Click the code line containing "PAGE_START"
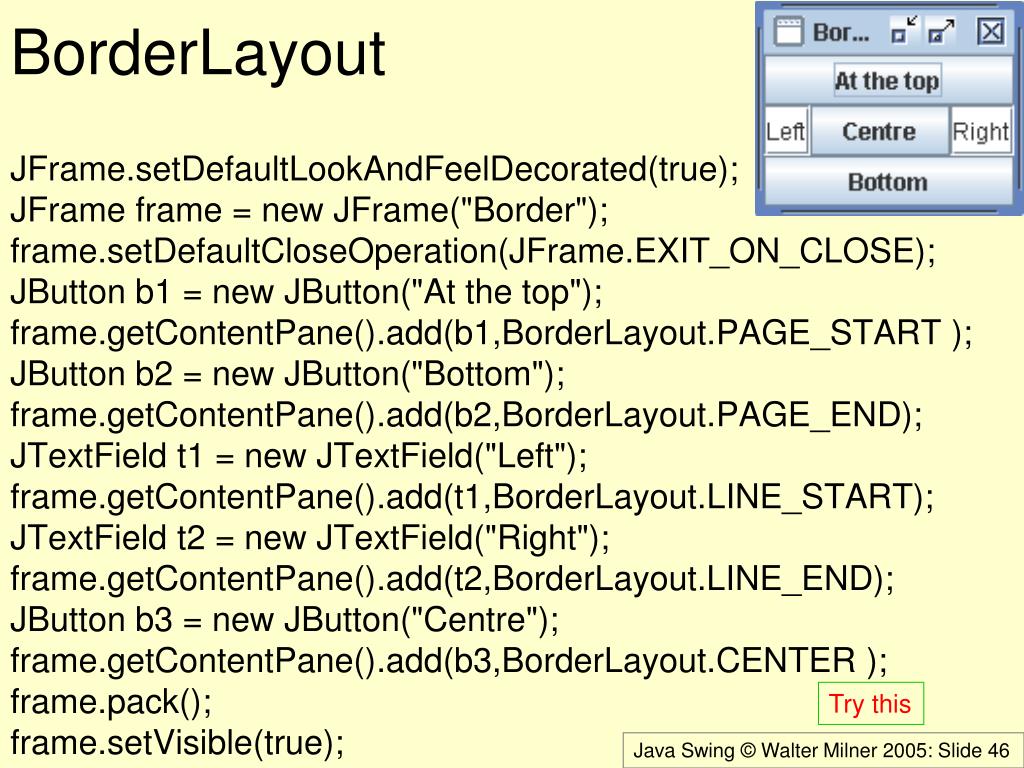The image size is (1024, 768). [491, 333]
